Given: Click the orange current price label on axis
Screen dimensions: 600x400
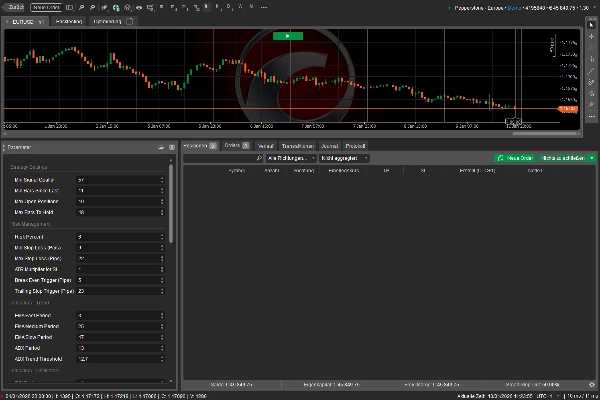Looking at the screenshot, I should click(x=568, y=109).
